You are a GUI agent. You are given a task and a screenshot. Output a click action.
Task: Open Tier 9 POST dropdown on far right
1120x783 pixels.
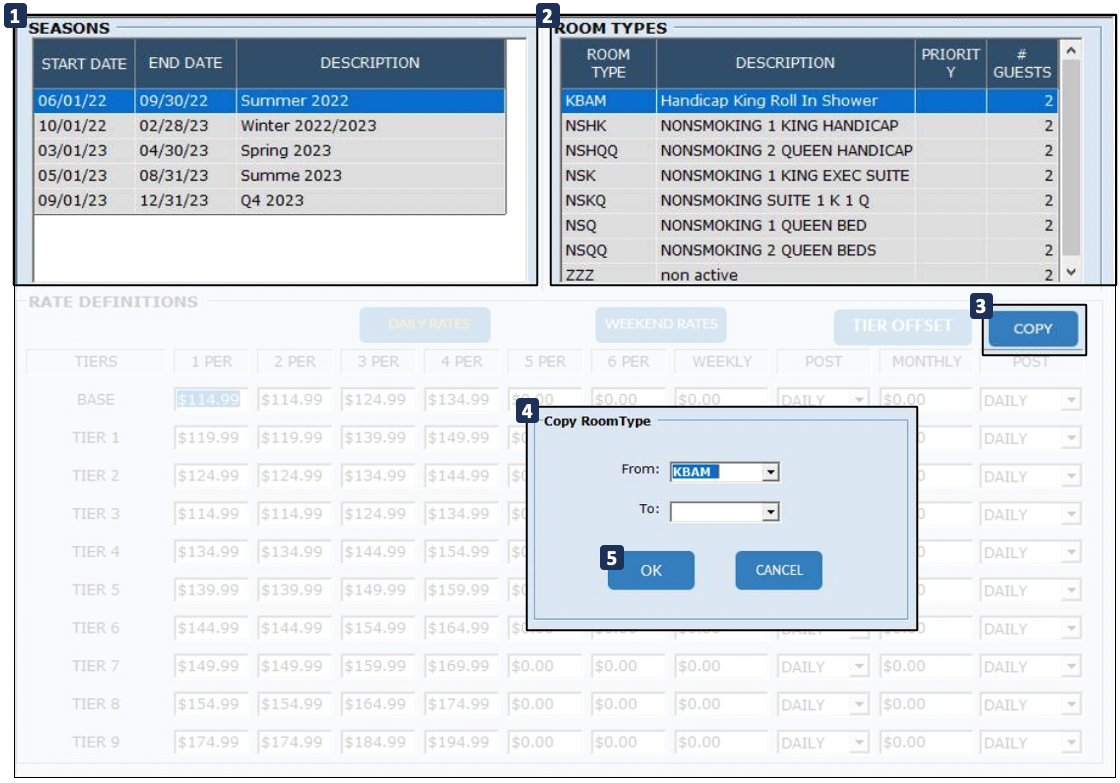click(1071, 743)
